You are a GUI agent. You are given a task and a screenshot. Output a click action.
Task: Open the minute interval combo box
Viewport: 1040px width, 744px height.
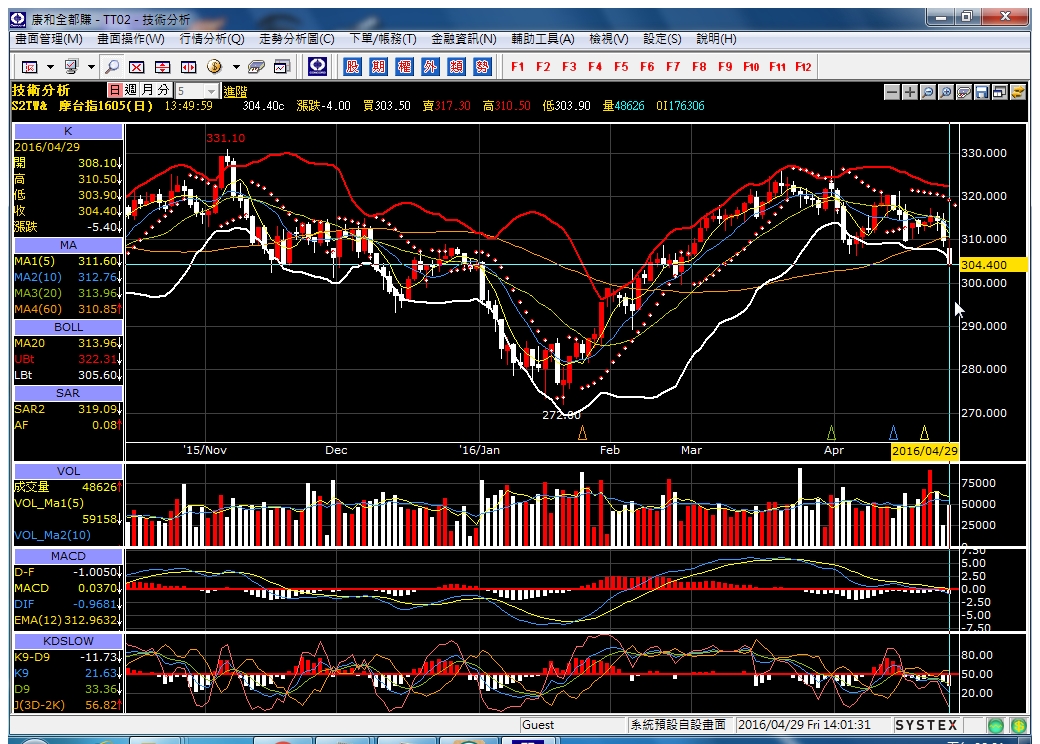point(197,90)
